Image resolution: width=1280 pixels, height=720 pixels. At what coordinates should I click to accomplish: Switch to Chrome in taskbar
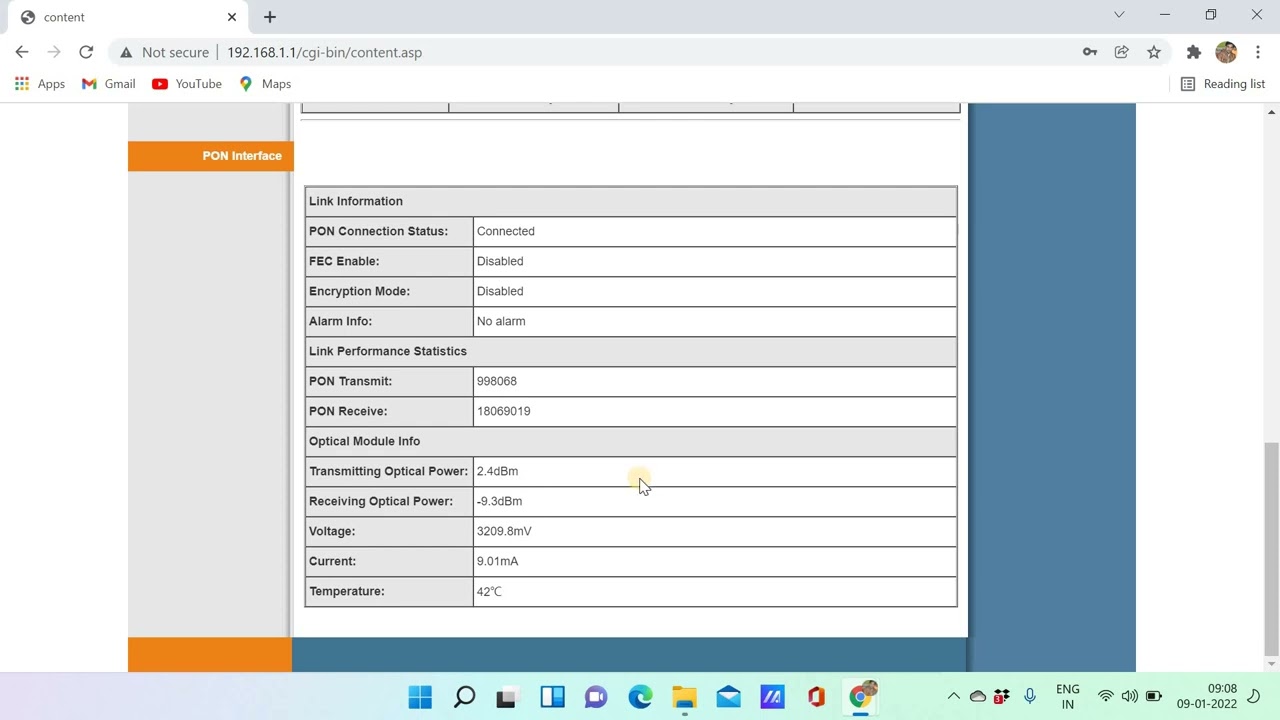pyautogui.click(x=861, y=697)
